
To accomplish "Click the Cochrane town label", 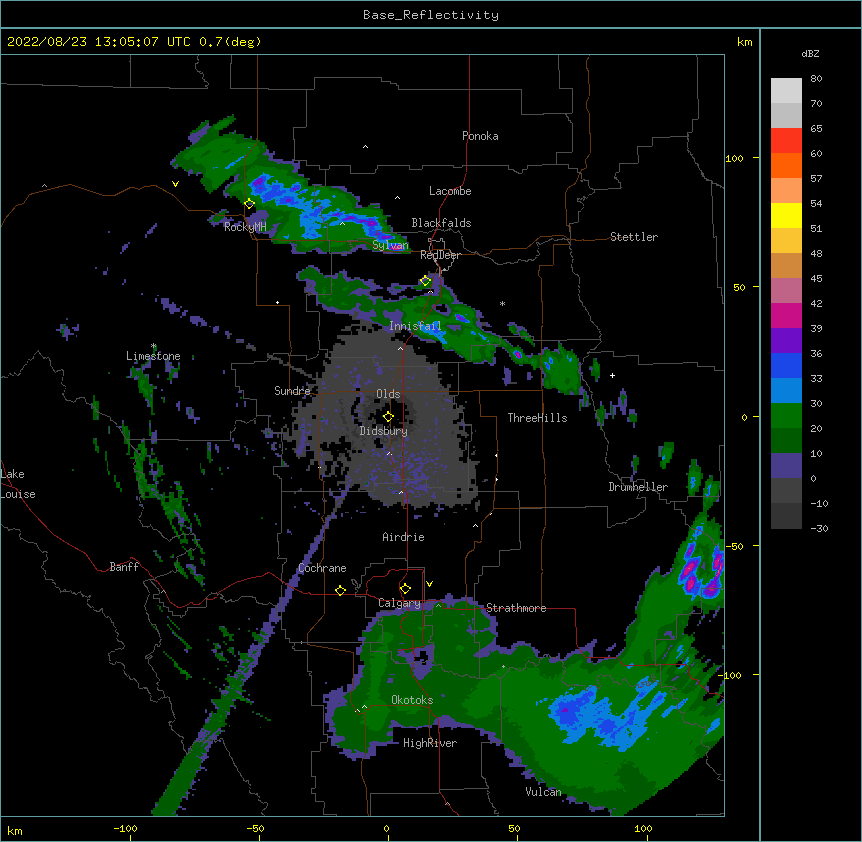I will point(322,568).
